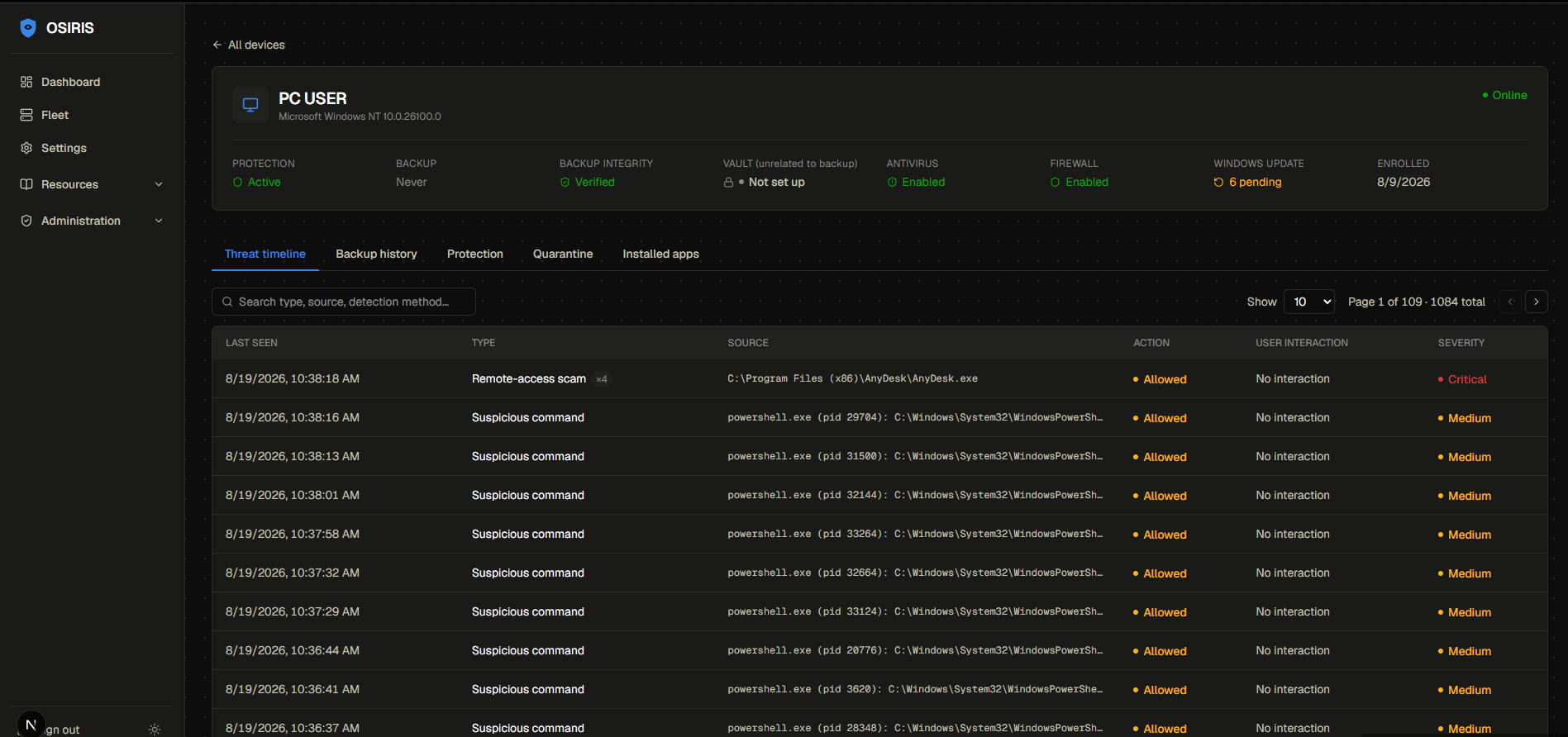The width and height of the screenshot is (1568, 737).
Task: Click source with pid 20776
Action: click(x=915, y=650)
